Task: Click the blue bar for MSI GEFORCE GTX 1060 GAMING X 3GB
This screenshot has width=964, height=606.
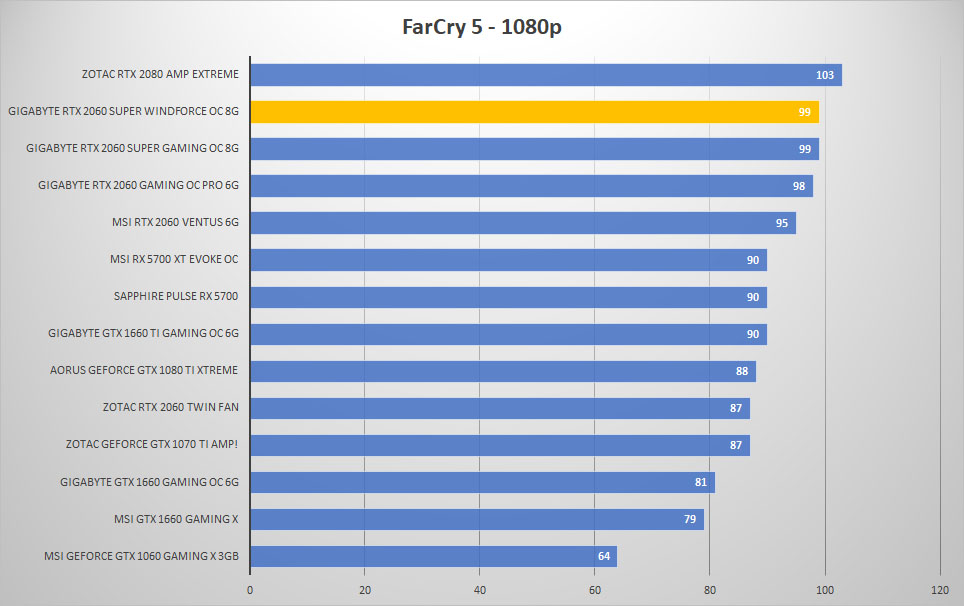Action: click(x=433, y=556)
